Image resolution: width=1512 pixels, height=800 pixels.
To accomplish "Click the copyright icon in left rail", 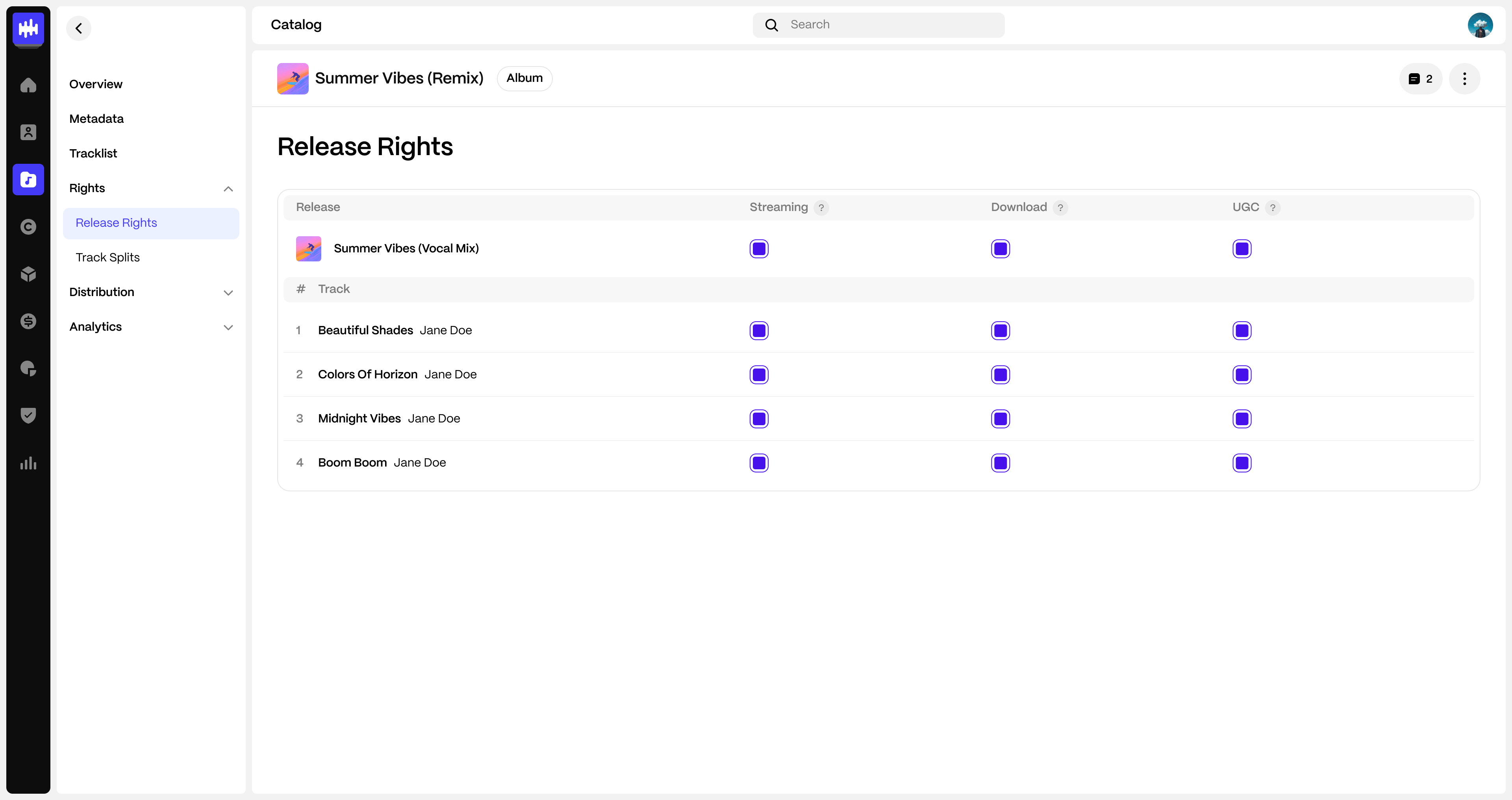I will (x=28, y=226).
